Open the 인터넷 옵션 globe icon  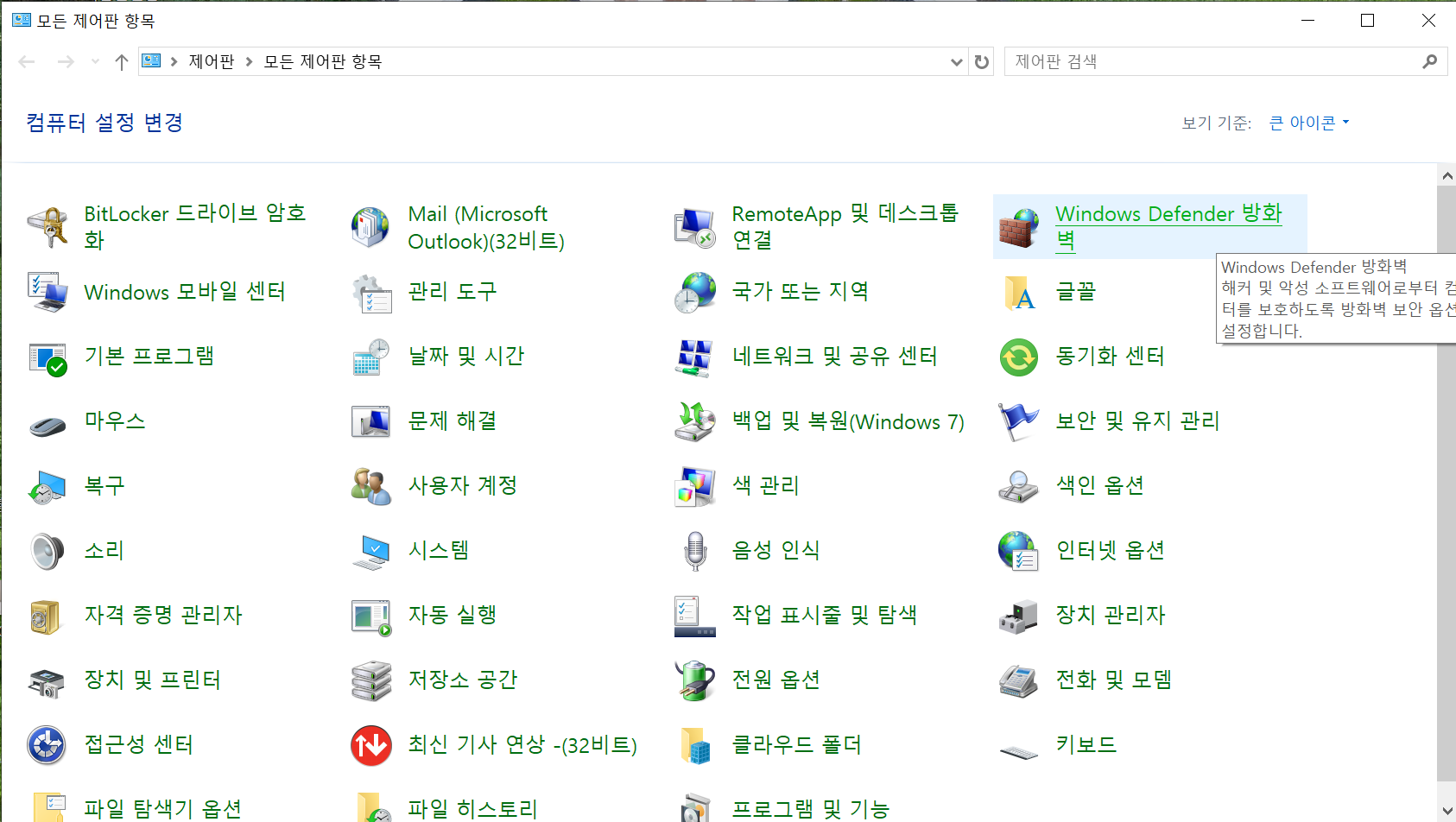click(x=1019, y=551)
